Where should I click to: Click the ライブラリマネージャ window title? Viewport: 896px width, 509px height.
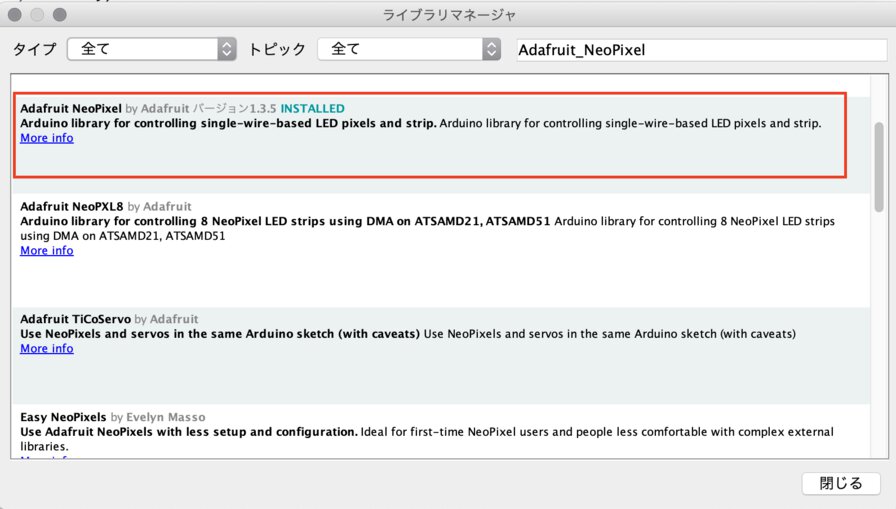449,15
